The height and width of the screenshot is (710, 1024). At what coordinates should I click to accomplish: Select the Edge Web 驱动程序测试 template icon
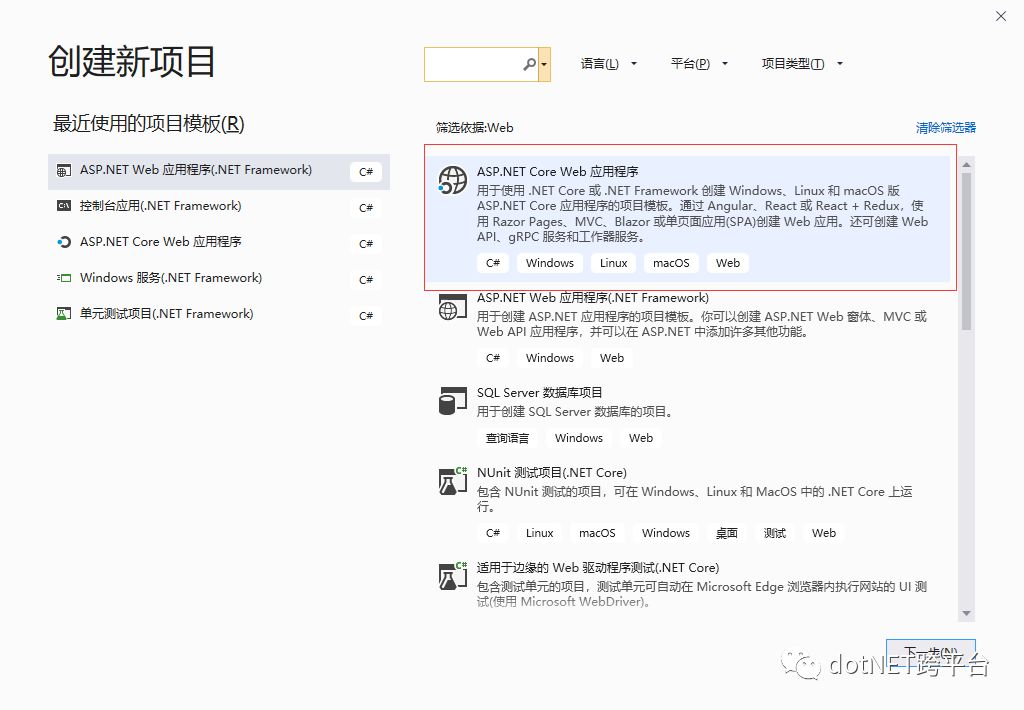[x=453, y=575]
